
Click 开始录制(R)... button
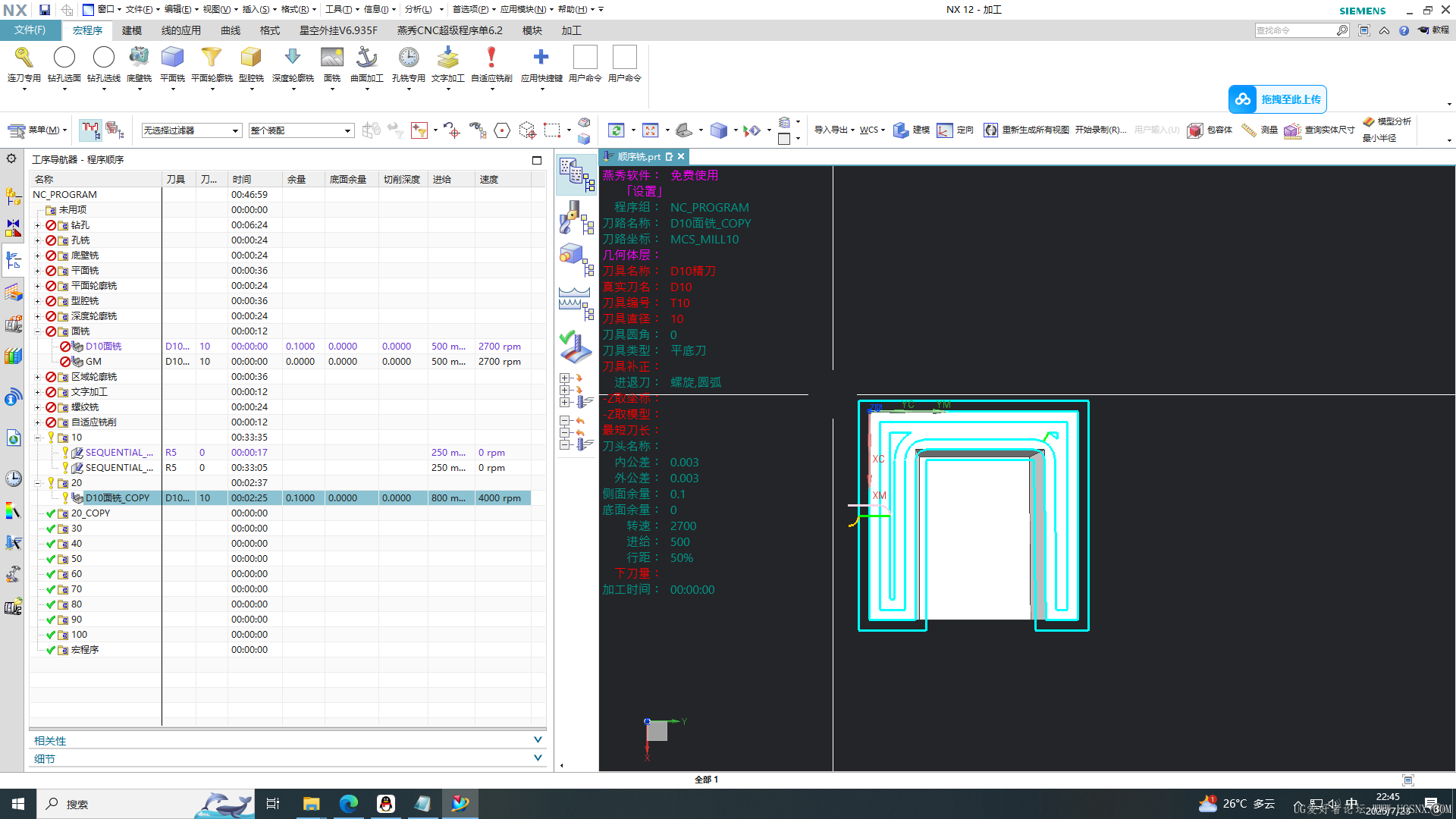(x=1100, y=130)
